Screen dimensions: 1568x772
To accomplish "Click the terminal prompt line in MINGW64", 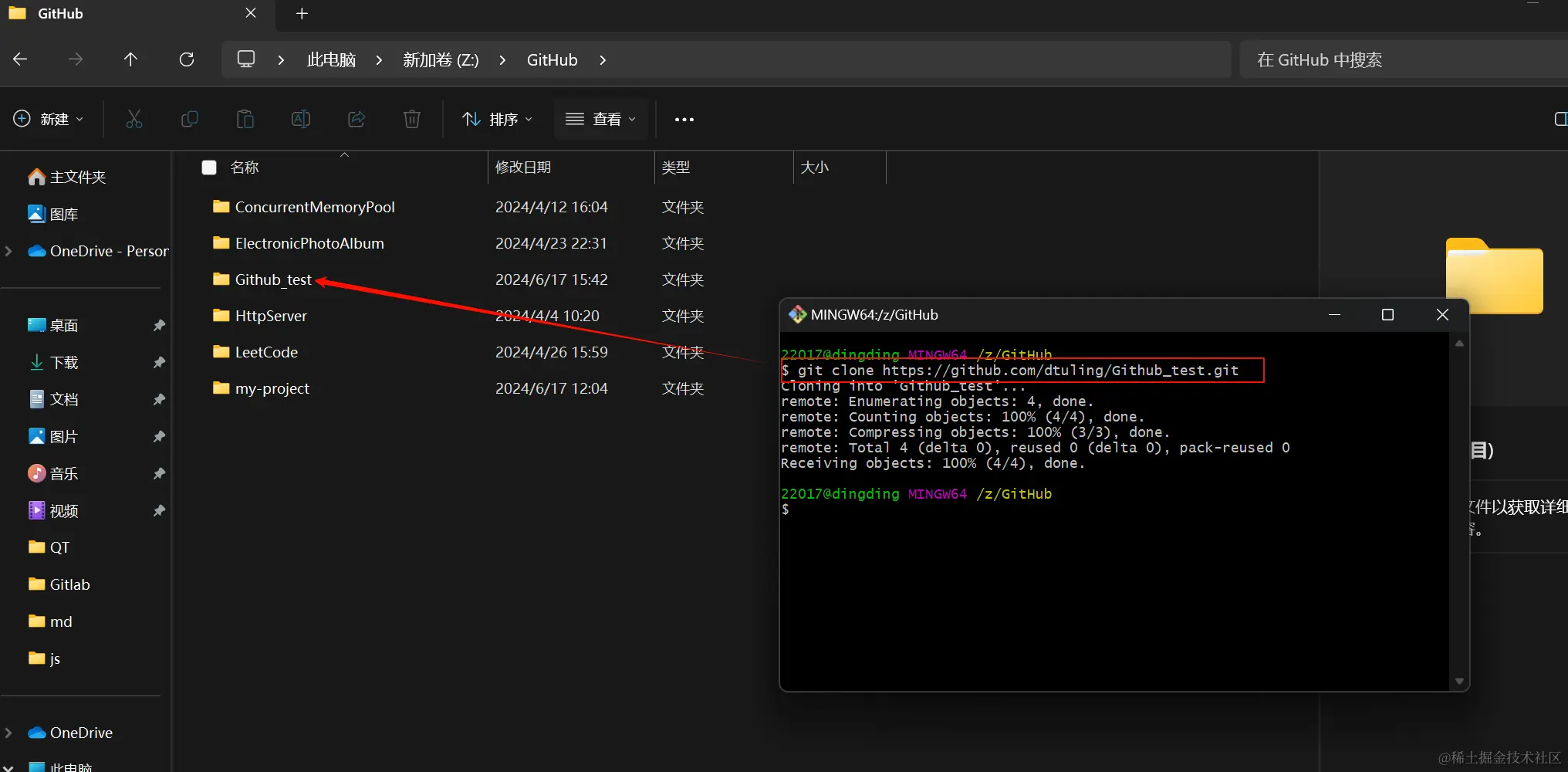I will (786, 510).
